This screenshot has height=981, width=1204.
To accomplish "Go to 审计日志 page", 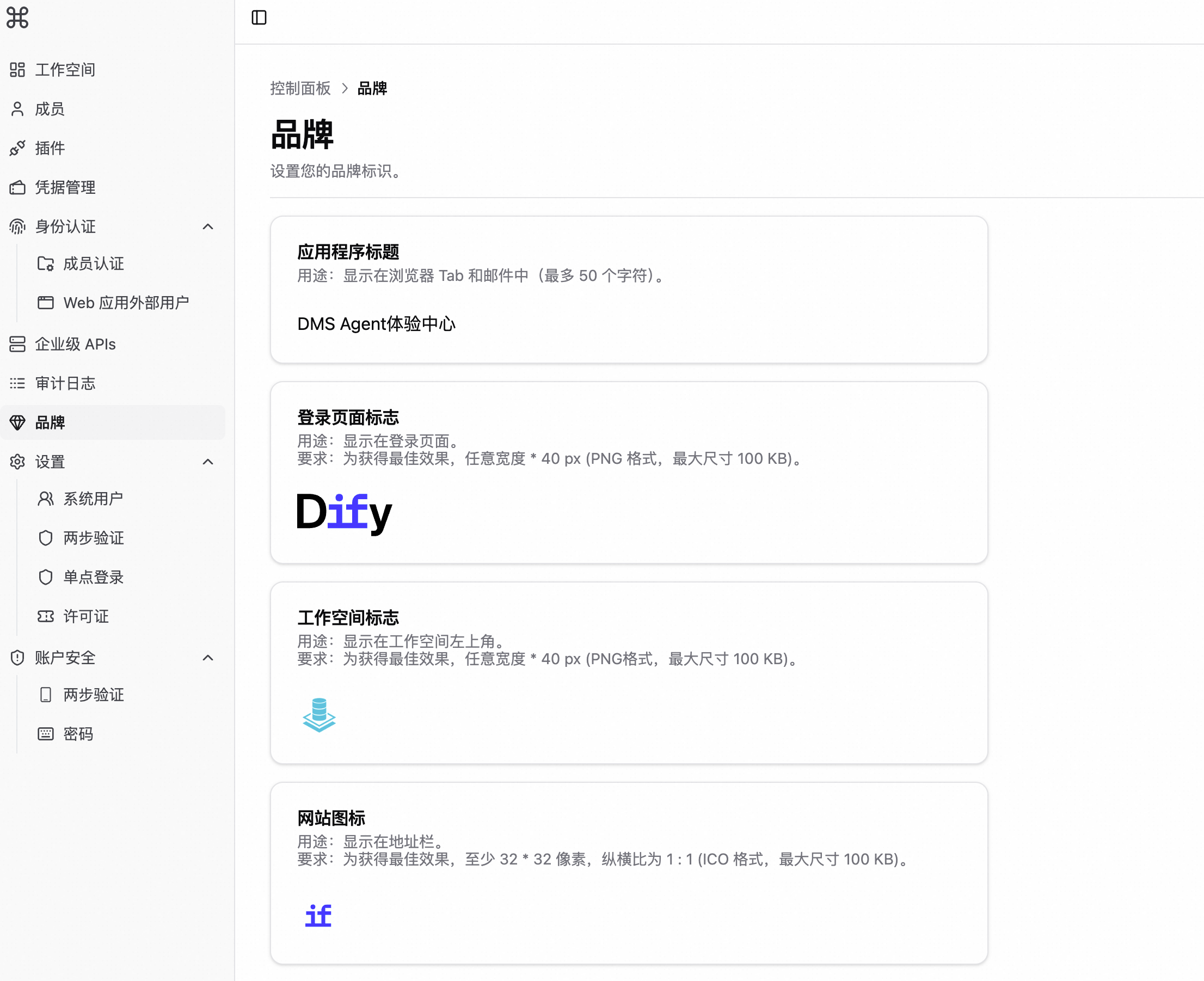I will click(x=65, y=384).
